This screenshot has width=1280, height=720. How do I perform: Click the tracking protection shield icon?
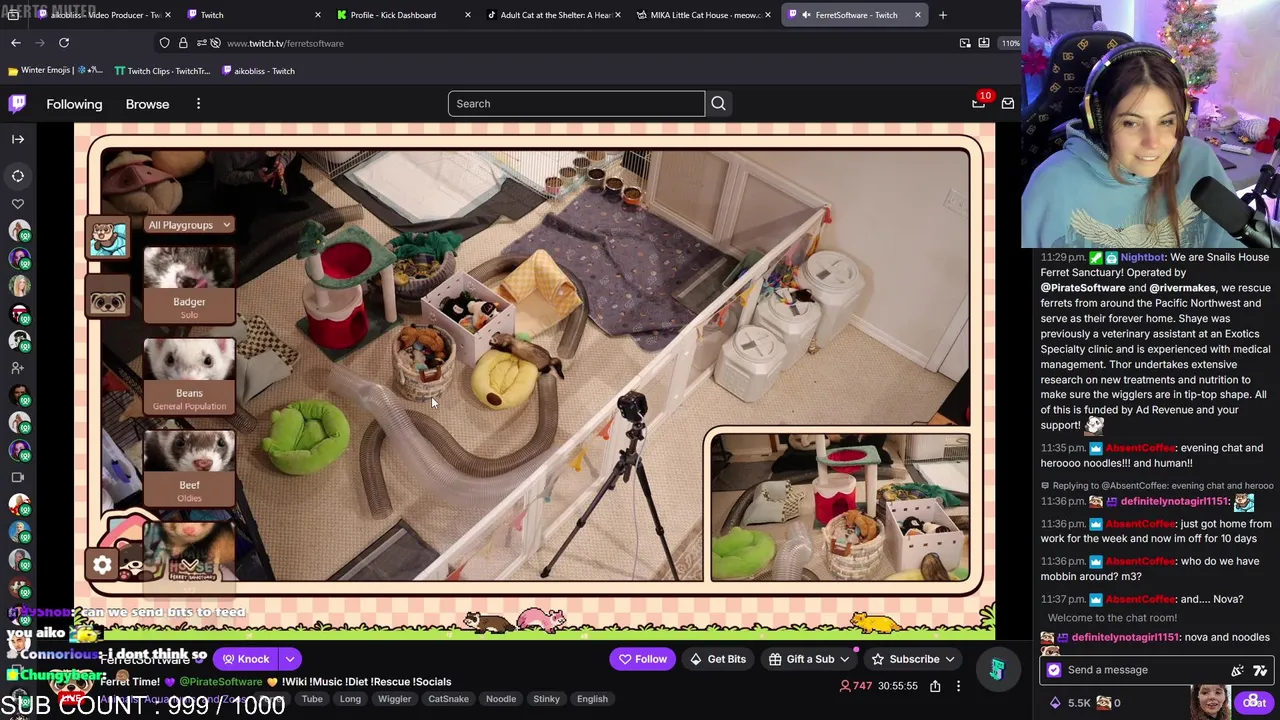point(164,43)
